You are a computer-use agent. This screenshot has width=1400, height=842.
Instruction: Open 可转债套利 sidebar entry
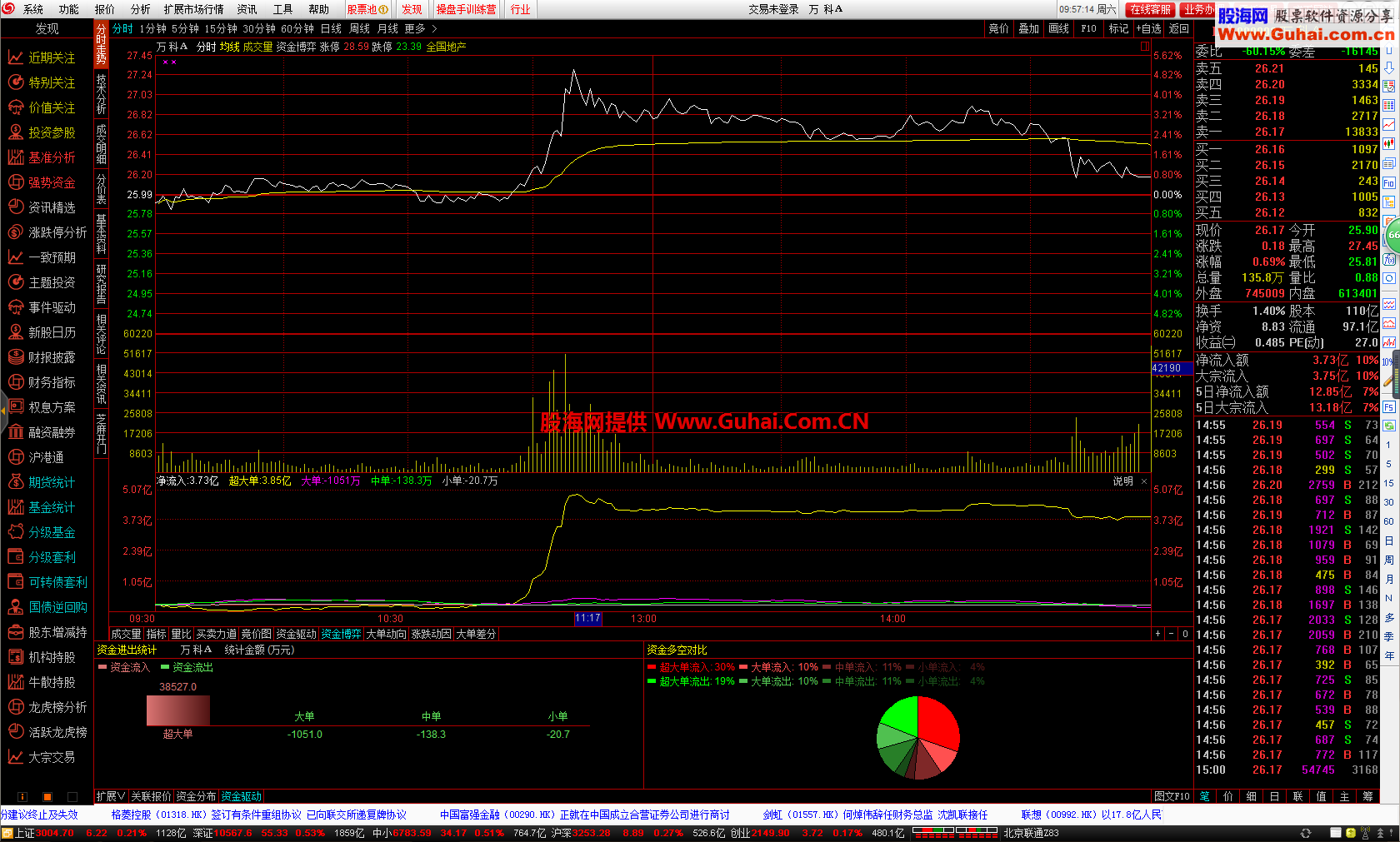47,582
